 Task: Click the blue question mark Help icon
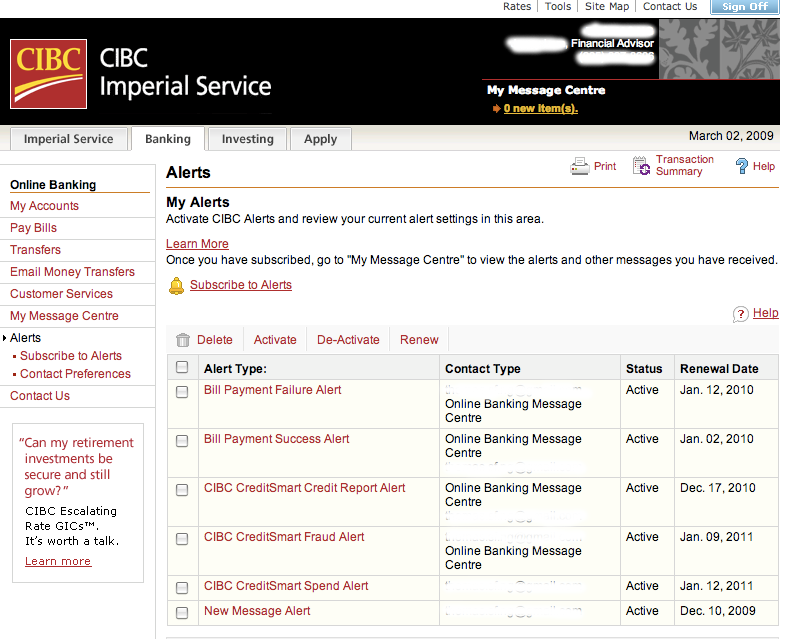pyautogui.click(x=741, y=166)
